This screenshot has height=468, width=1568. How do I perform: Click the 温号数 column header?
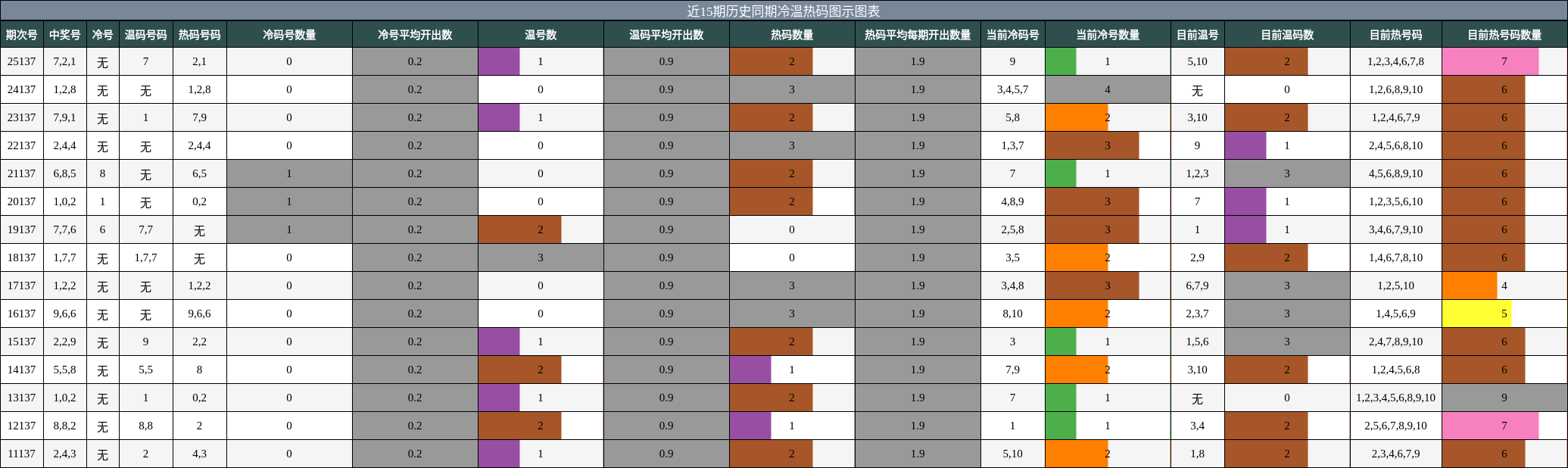click(x=541, y=34)
